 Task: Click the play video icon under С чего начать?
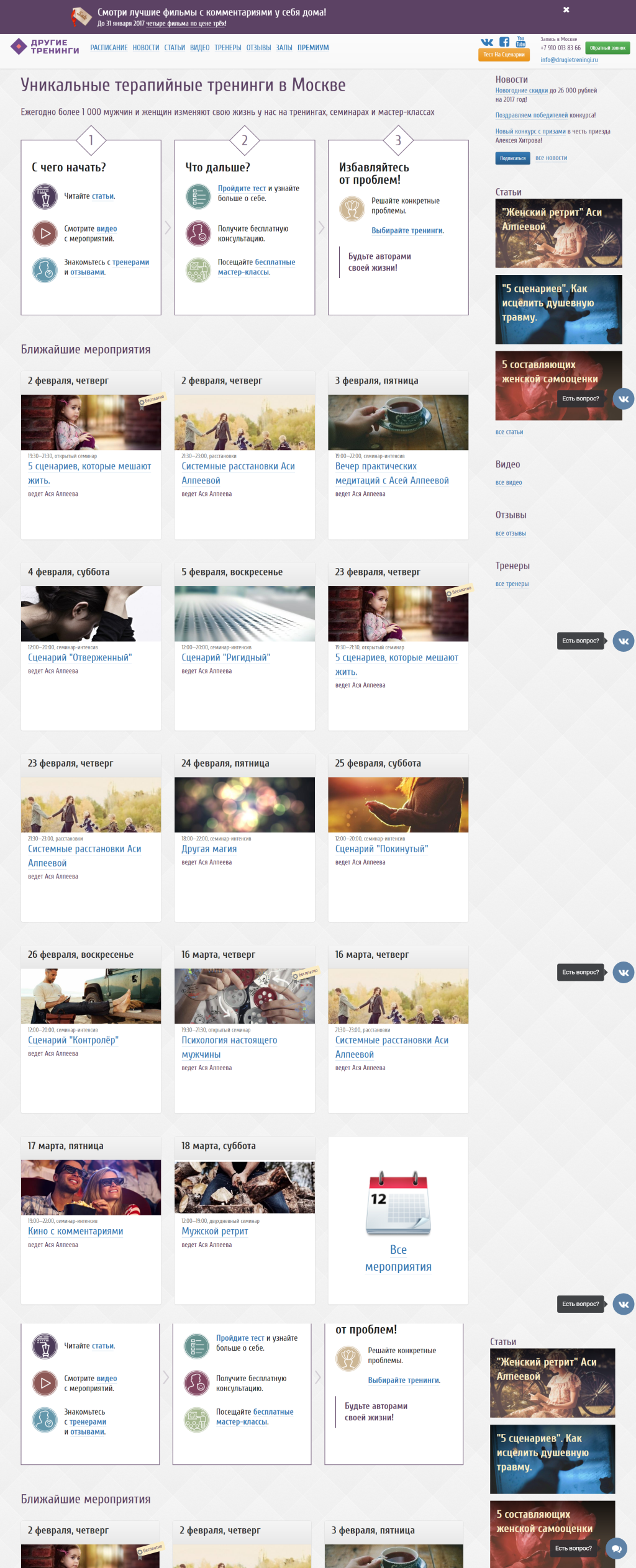tap(45, 233)
